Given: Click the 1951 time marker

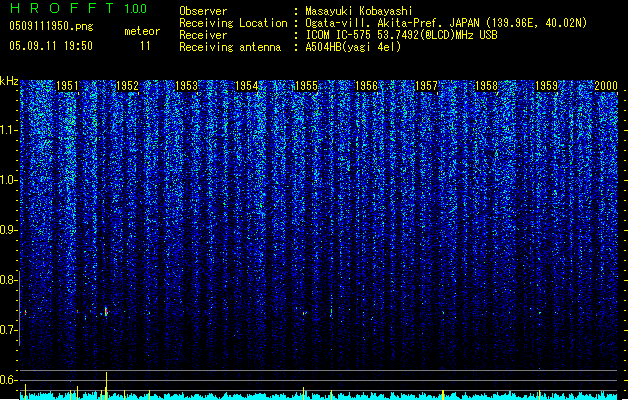Looking at the screenshot, I should click(67, 85).
